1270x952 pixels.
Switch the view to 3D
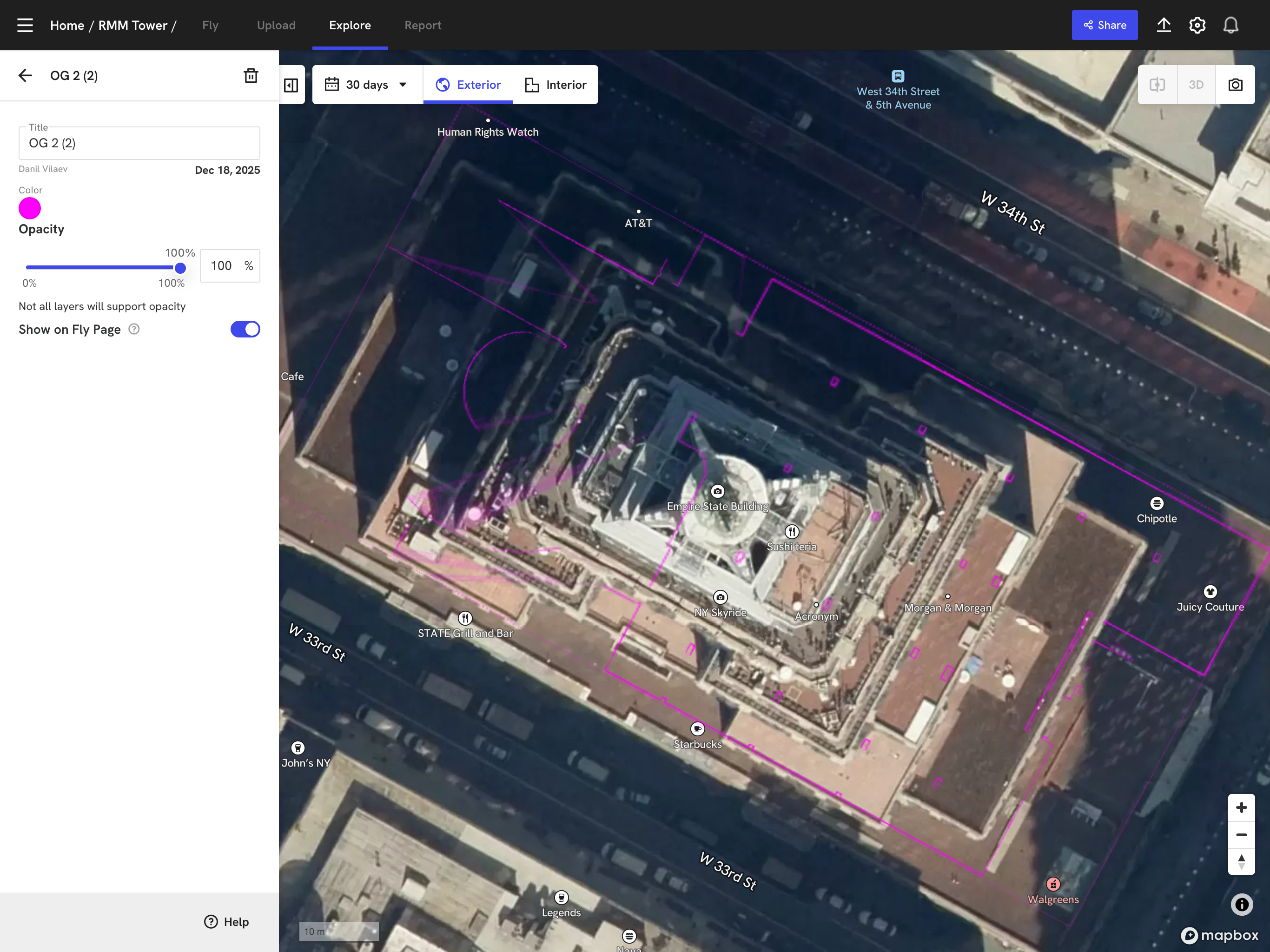point(1197,85)
